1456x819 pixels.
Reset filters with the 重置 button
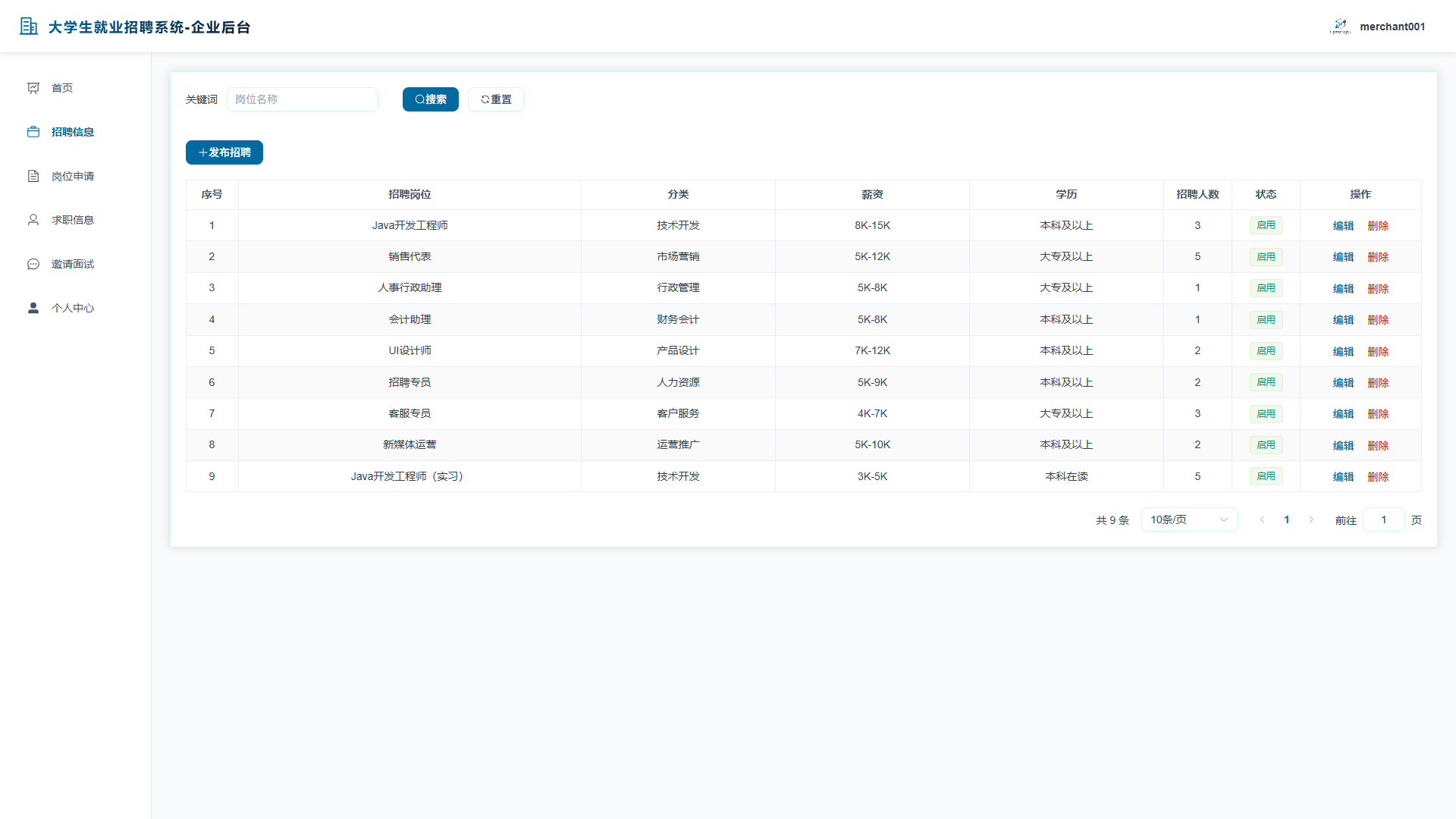[496, 99]
